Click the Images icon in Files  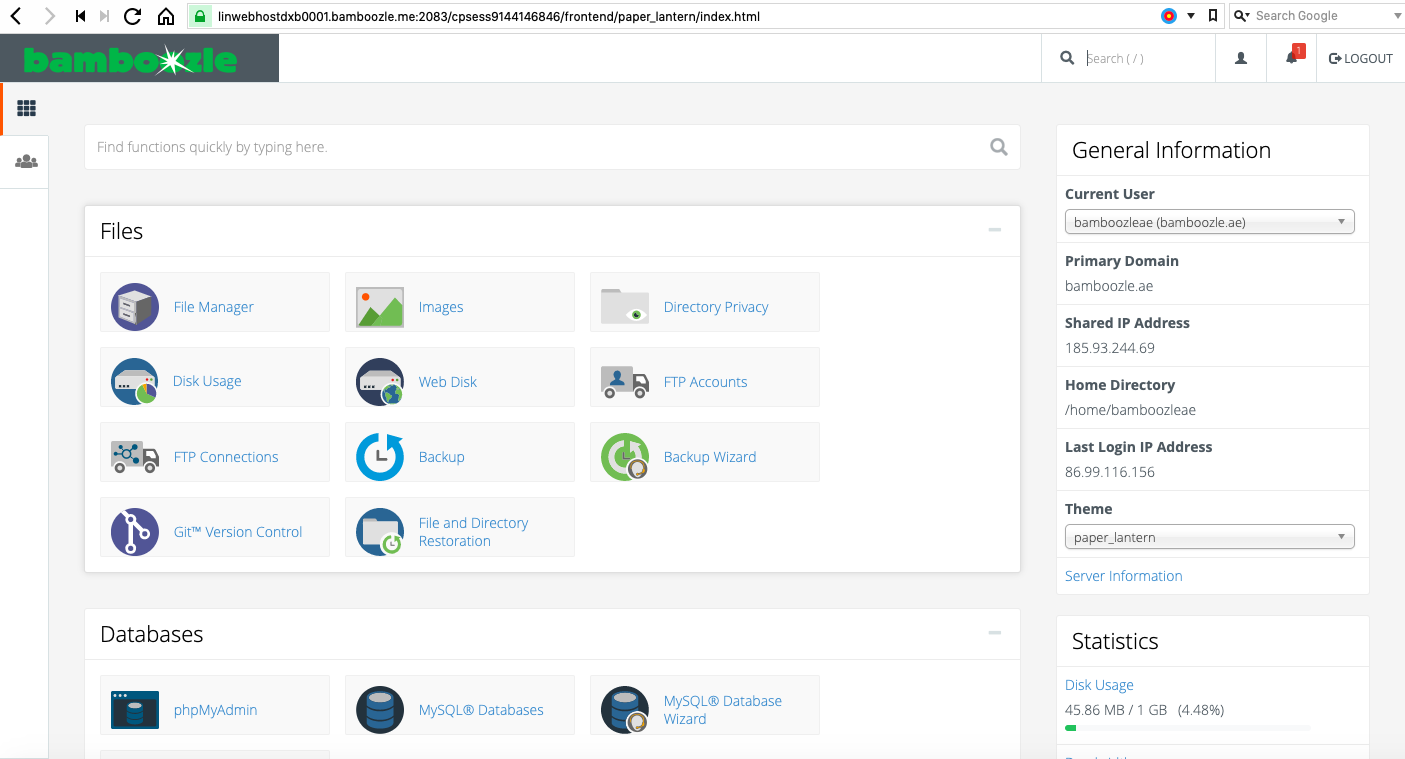pyautogui.click(x=380, y=307)
